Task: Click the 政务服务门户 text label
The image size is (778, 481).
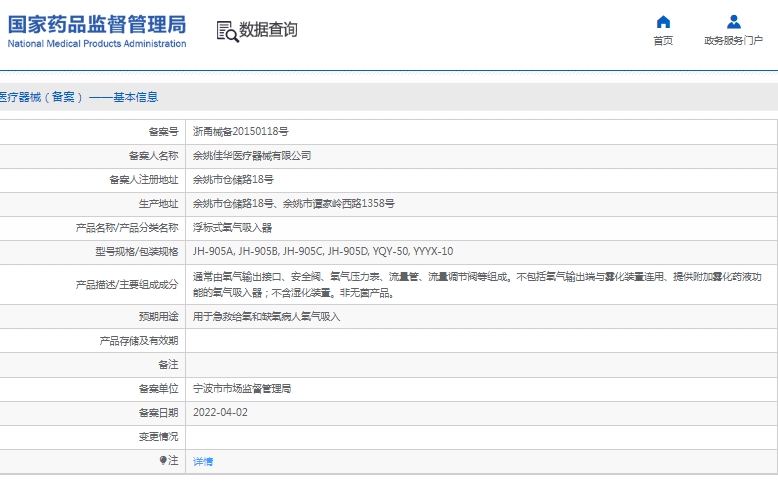Action: 733,41
